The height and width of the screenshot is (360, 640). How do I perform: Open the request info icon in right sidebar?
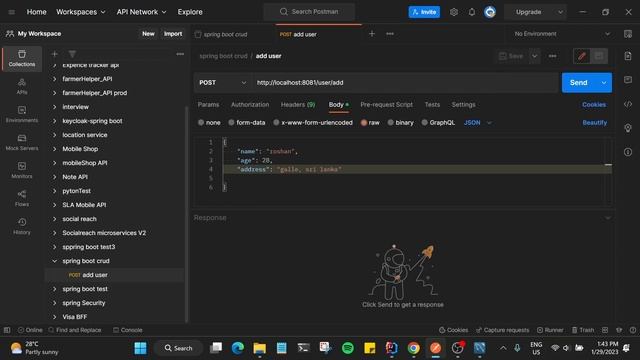tap(628, 152)
